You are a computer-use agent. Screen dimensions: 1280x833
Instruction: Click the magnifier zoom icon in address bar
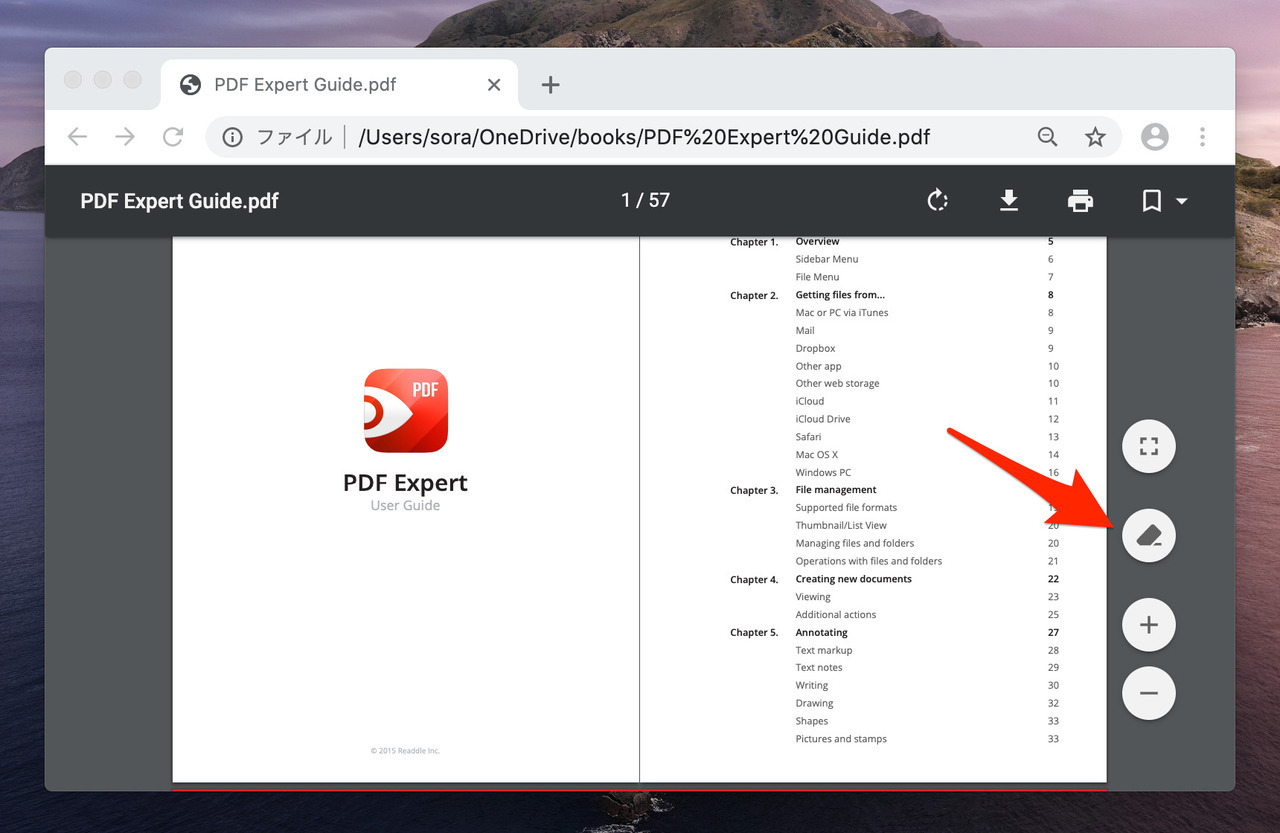[1047, 137]
